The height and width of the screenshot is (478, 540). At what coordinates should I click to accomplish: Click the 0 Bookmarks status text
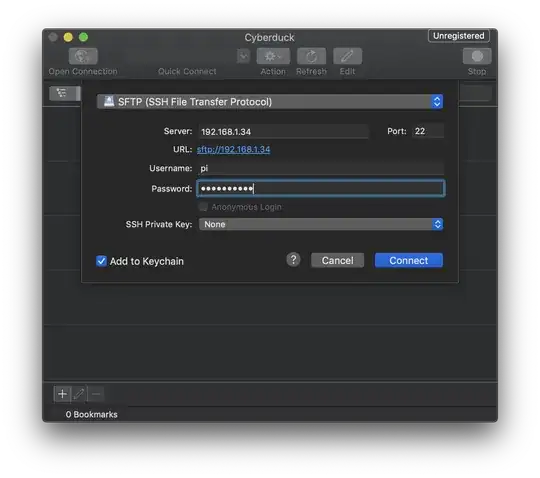(91, 414)
